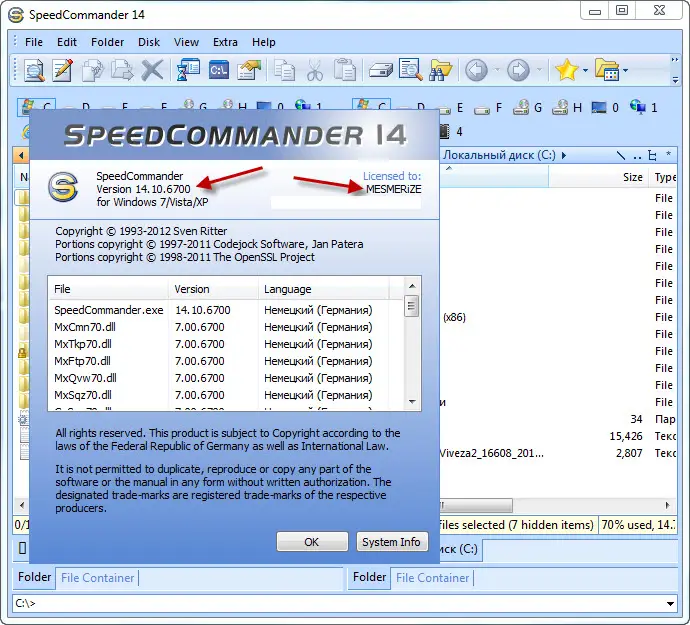The height and width of the screenshot is (625, 690).
Task: Click the left pane back arrow button
Action: (x=21, y=155)
